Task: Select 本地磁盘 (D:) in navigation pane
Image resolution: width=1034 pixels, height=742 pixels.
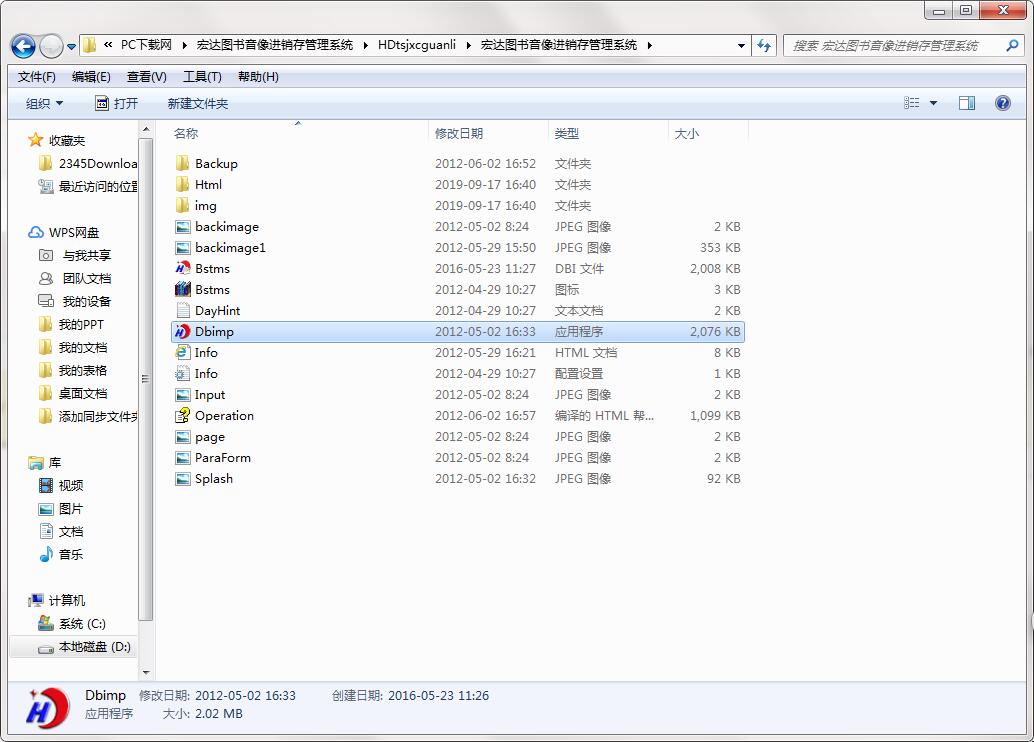Action: pos(94,647)
